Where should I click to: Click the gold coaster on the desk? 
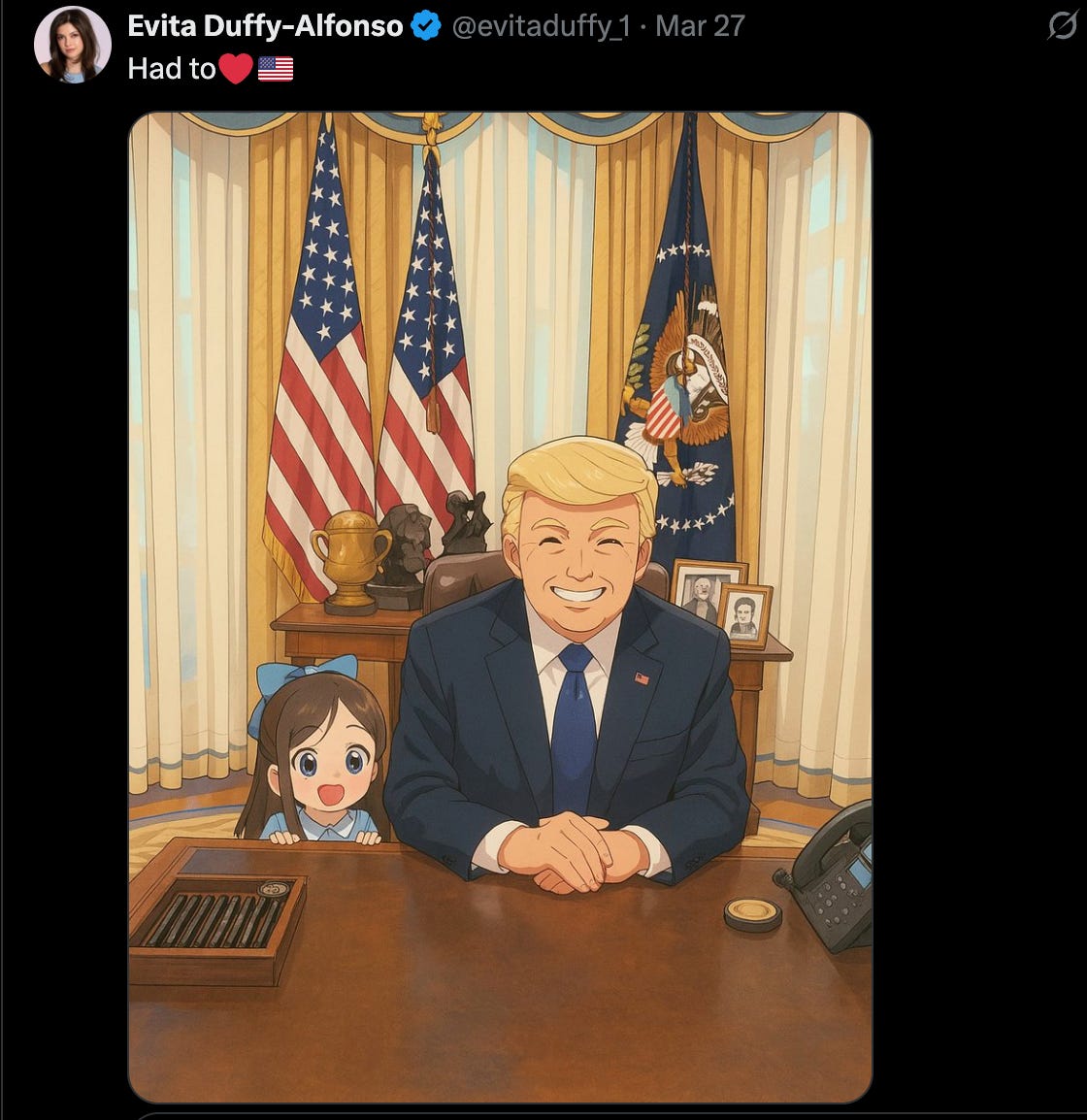(753, 914)
